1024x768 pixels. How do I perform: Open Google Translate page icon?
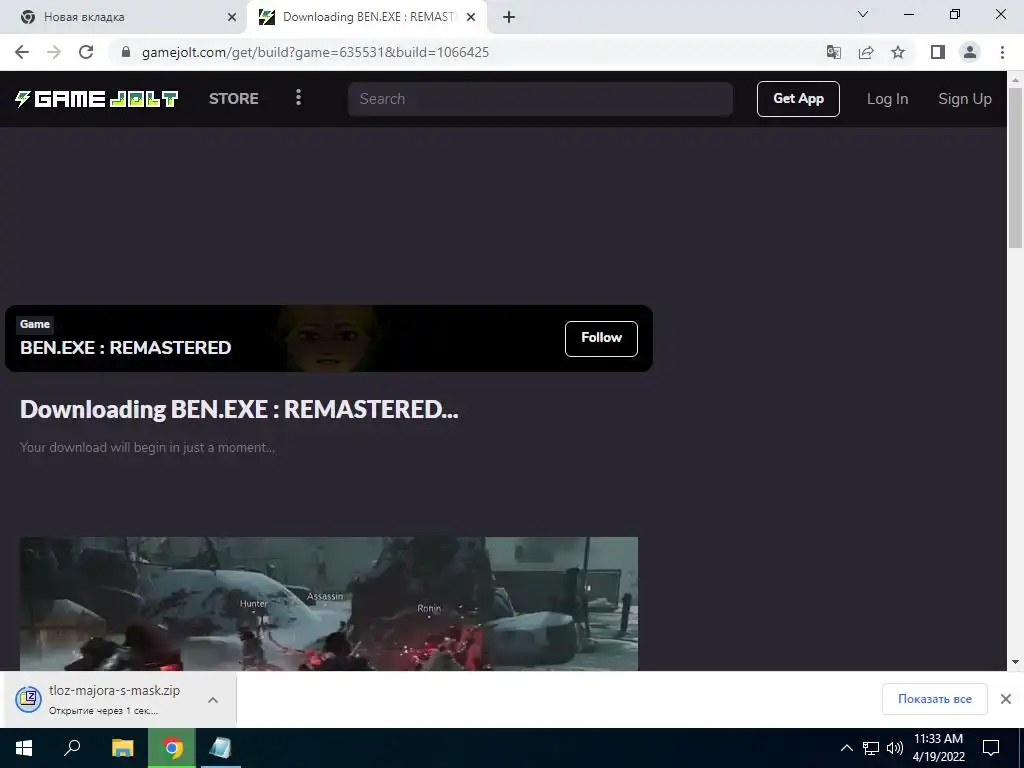[x=833, y=52]
